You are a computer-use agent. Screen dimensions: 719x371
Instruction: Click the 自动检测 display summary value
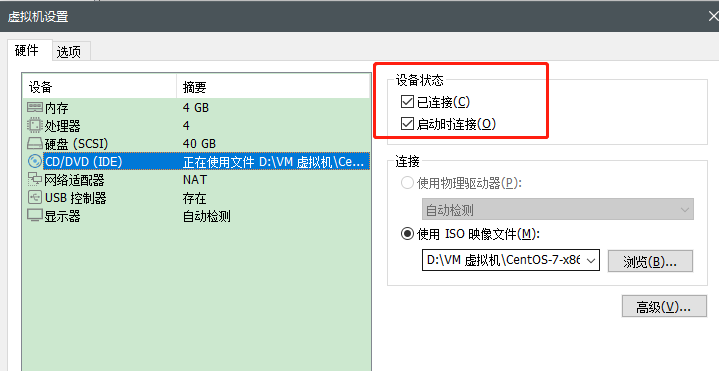[206, 216]
